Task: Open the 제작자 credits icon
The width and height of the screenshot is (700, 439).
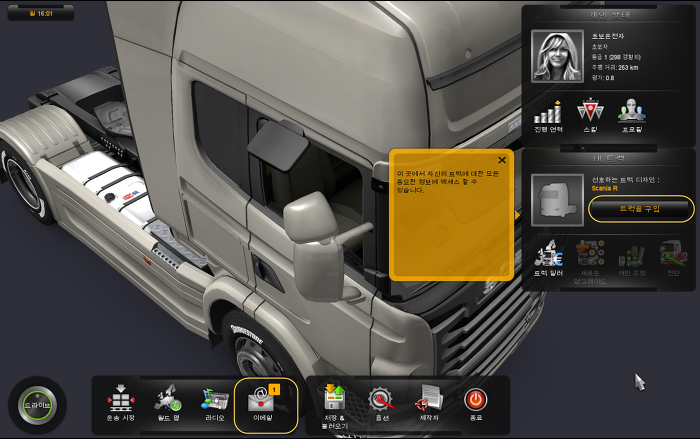Action: pyautogui.click(x=429, y=403)
